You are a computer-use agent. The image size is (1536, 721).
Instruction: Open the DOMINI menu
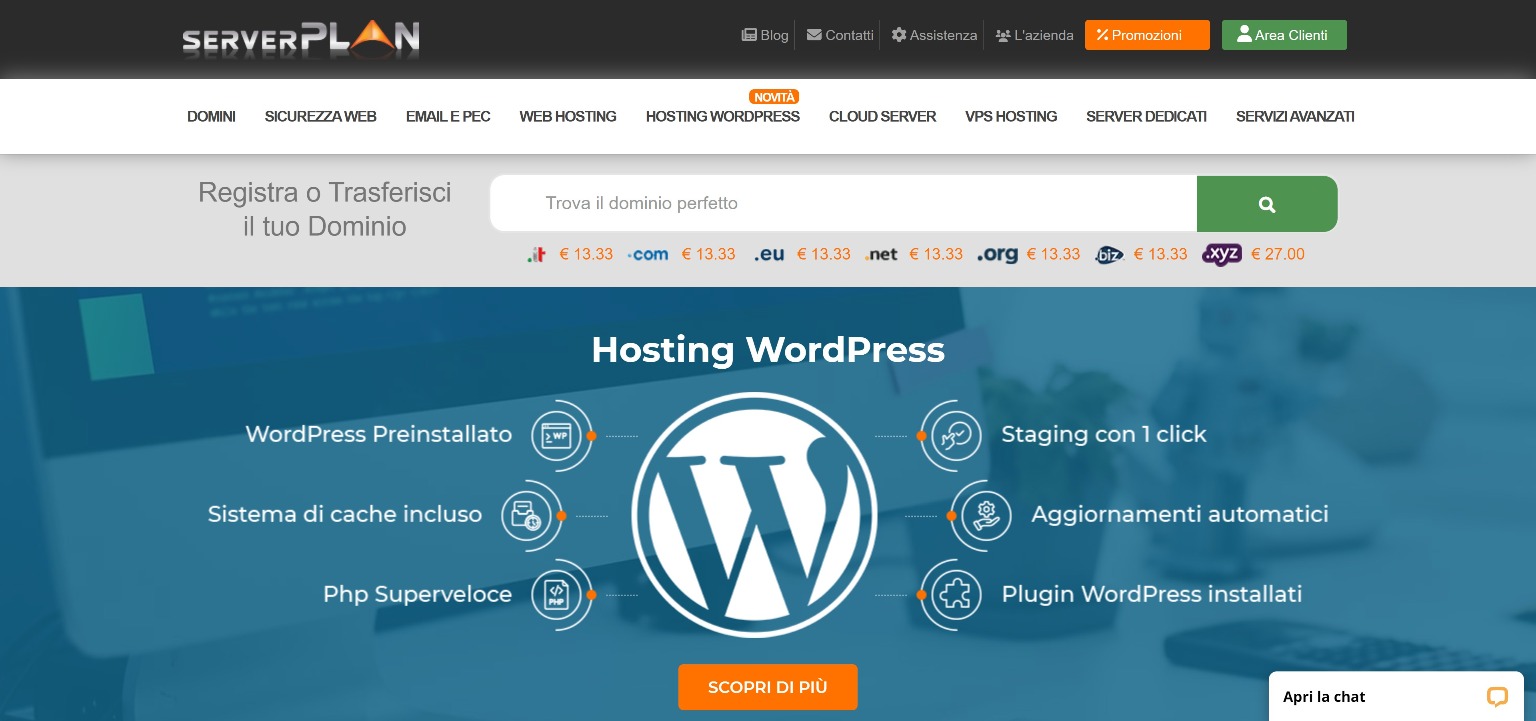click(x=211, y=117)
